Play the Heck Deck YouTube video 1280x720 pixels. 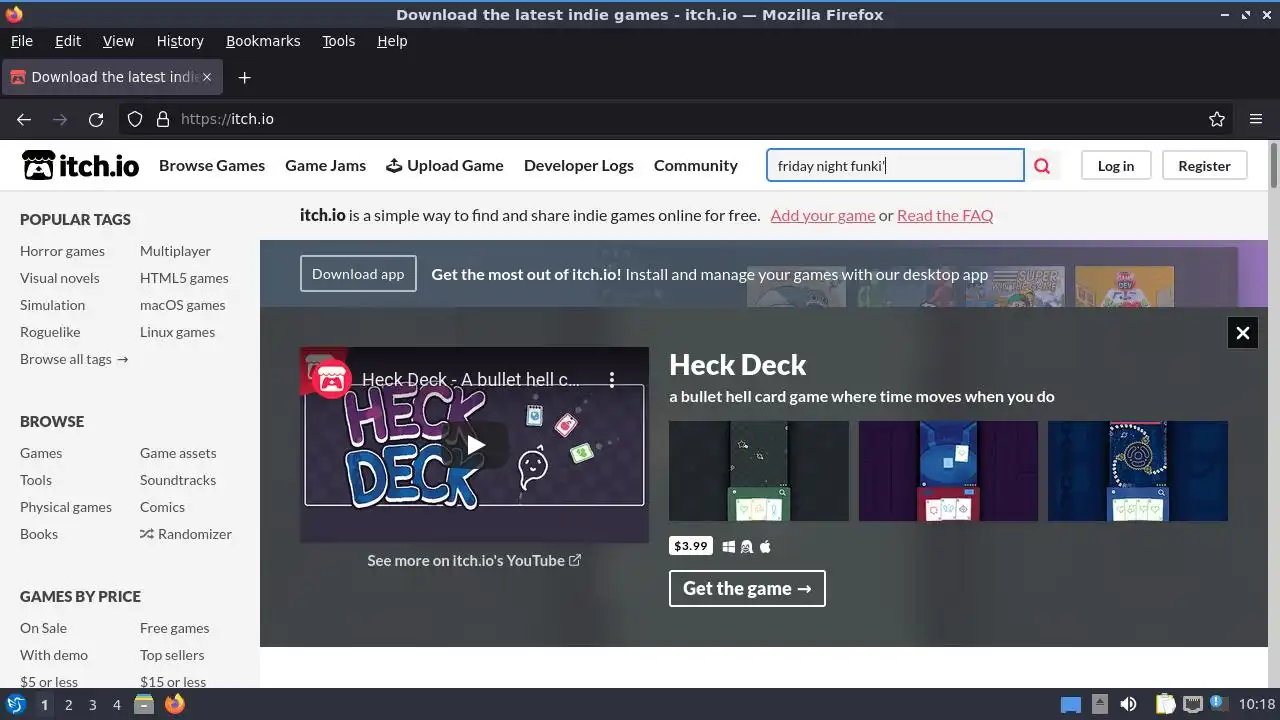pos(475,445)
